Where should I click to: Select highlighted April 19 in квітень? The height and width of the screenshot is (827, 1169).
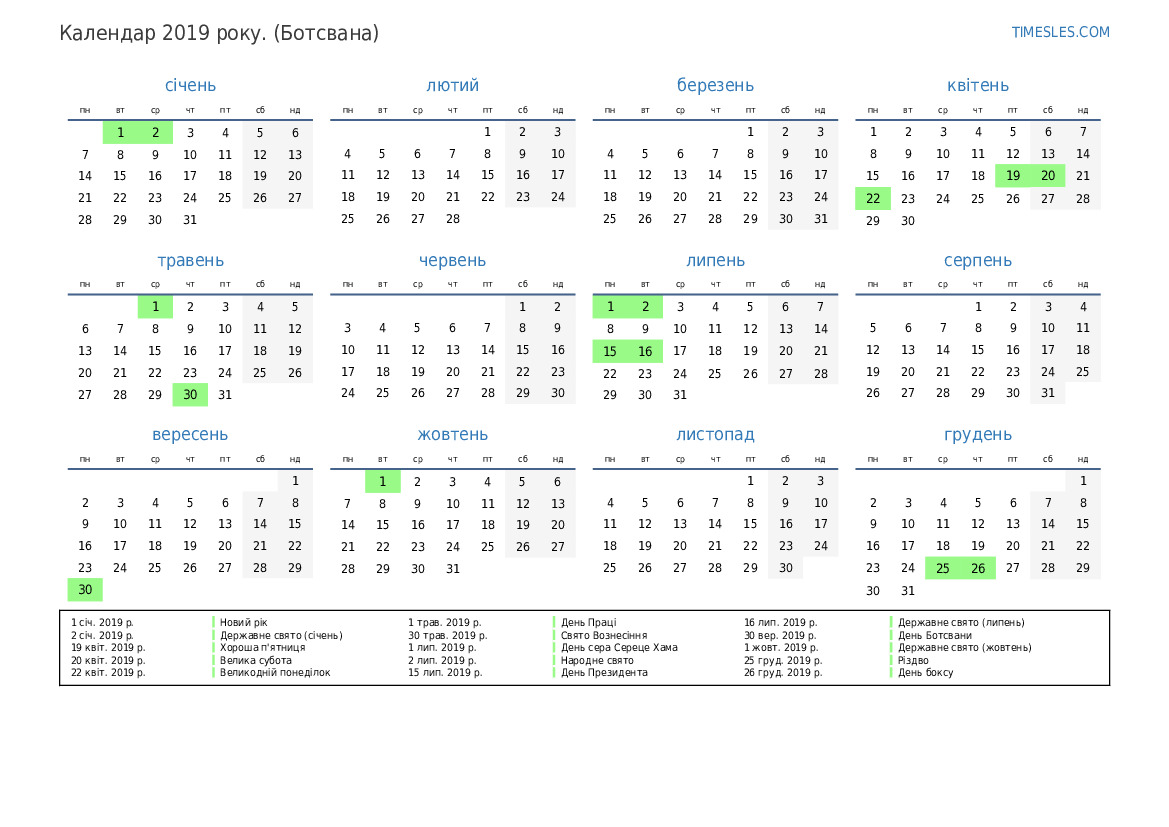coord(1013,176)
